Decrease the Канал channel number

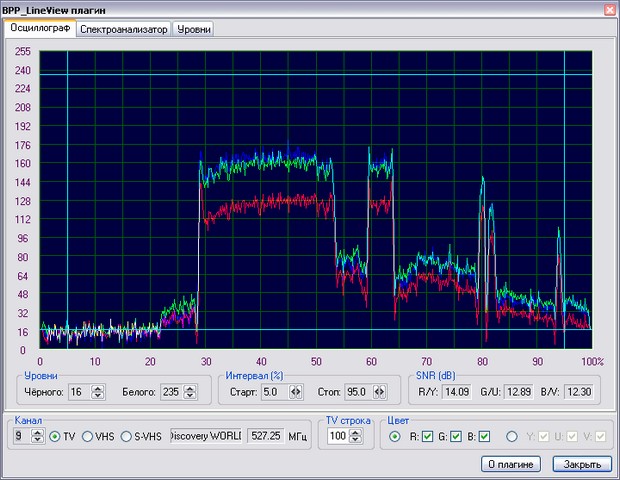pyautogui.click(x=38, y=440)
